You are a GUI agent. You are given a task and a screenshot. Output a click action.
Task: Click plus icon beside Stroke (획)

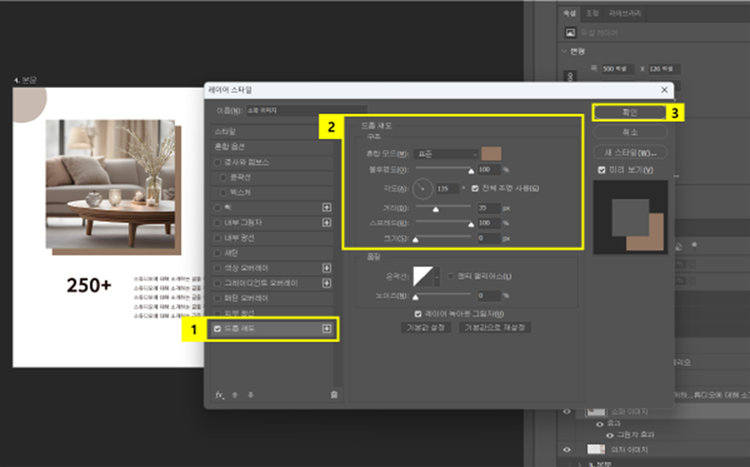click(x=327, y=207)
